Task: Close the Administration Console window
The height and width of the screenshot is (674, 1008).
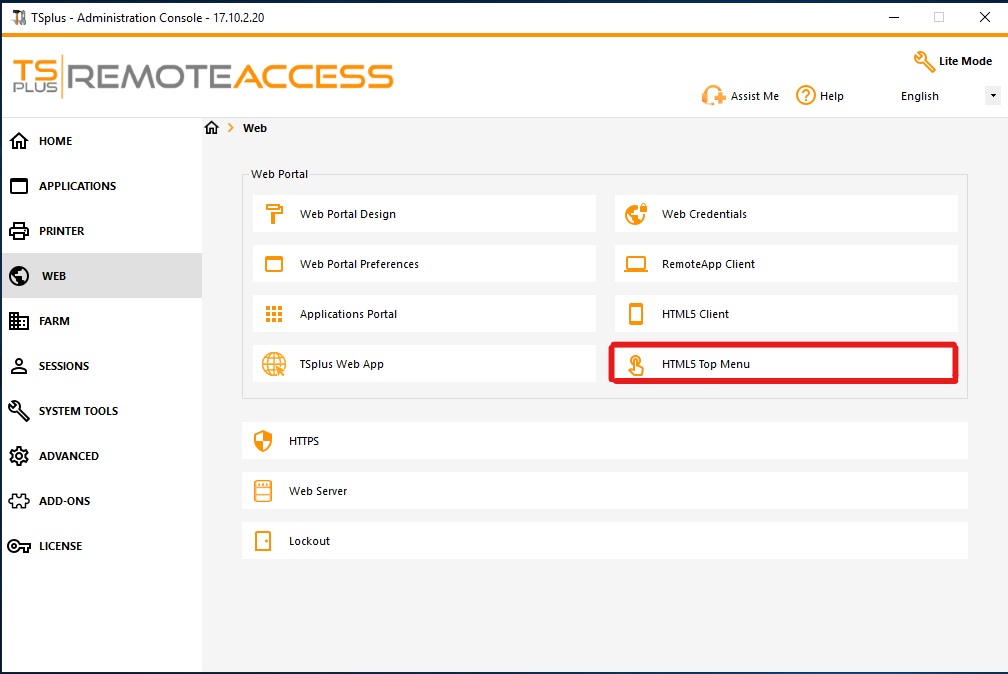Action: [x=985, y=17]
